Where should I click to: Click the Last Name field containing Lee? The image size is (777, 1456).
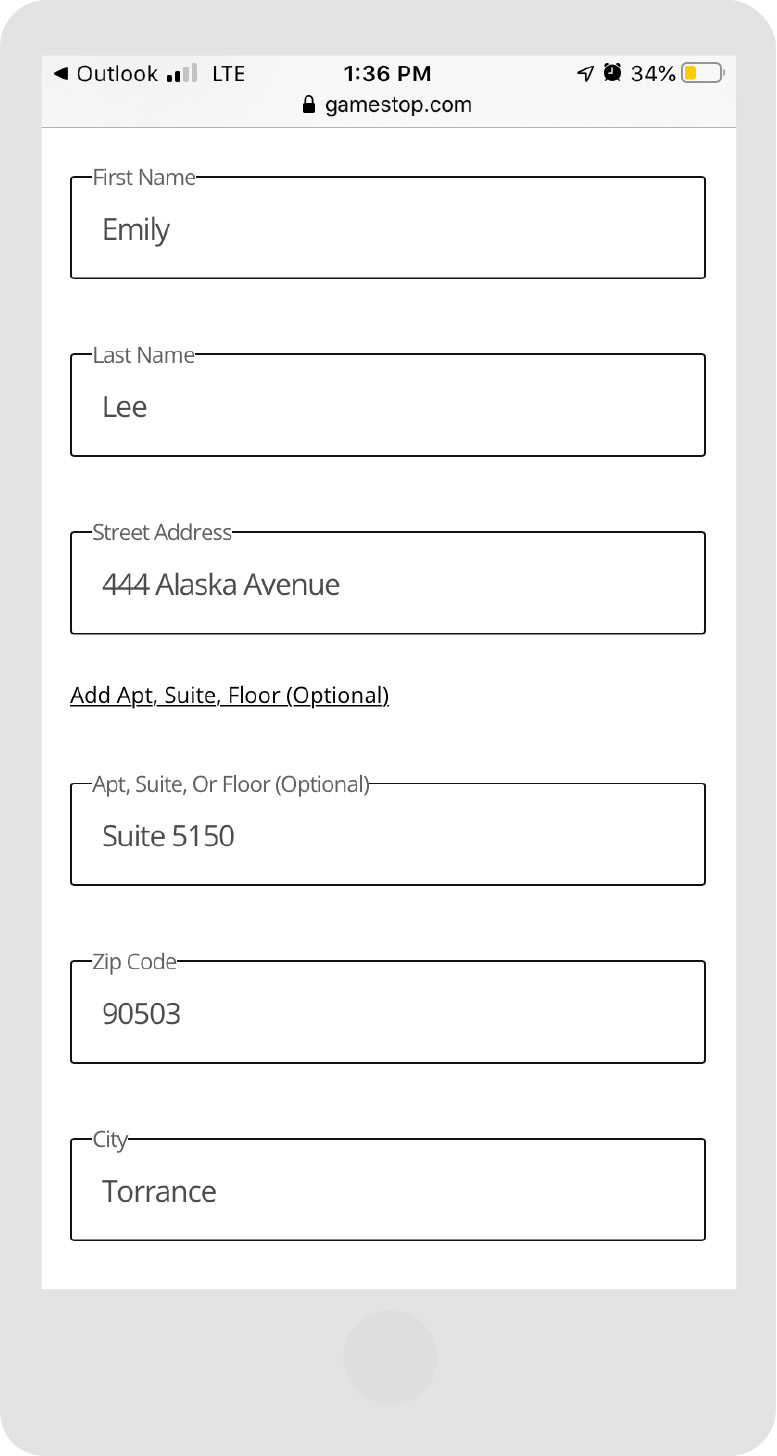pyautogui.click(x=388, y=405)
